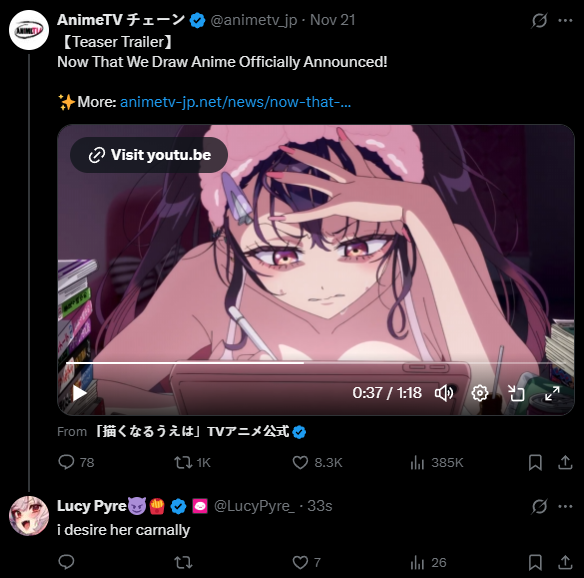Open the animetv-jp.net news link
584x578 pixels.
pos(235,102)
